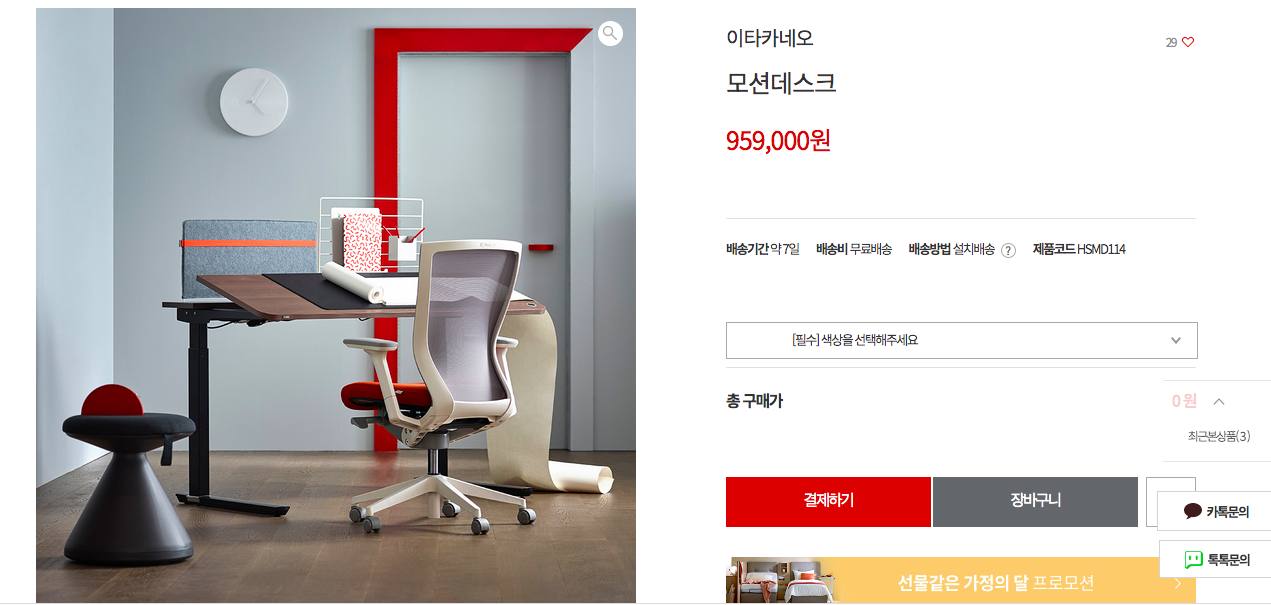Collapse the total price chevron beside 0원
1271x605 pixels.
[1218, 401]
